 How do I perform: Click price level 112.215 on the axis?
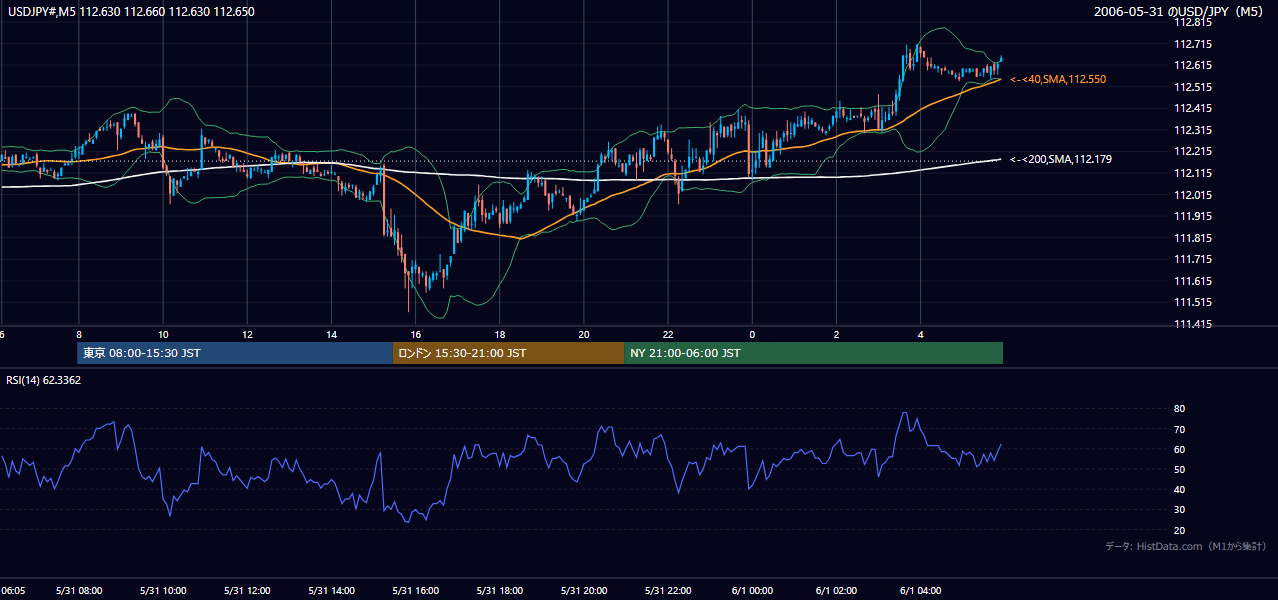tap(1192, 151)
